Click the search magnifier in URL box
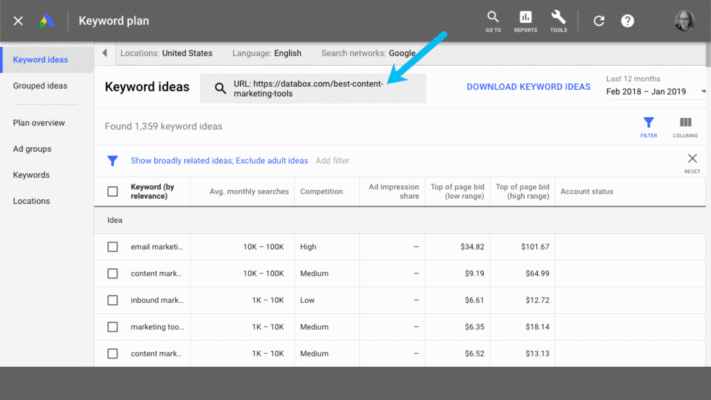Screen dimensions: 711x400 [220, 88]
